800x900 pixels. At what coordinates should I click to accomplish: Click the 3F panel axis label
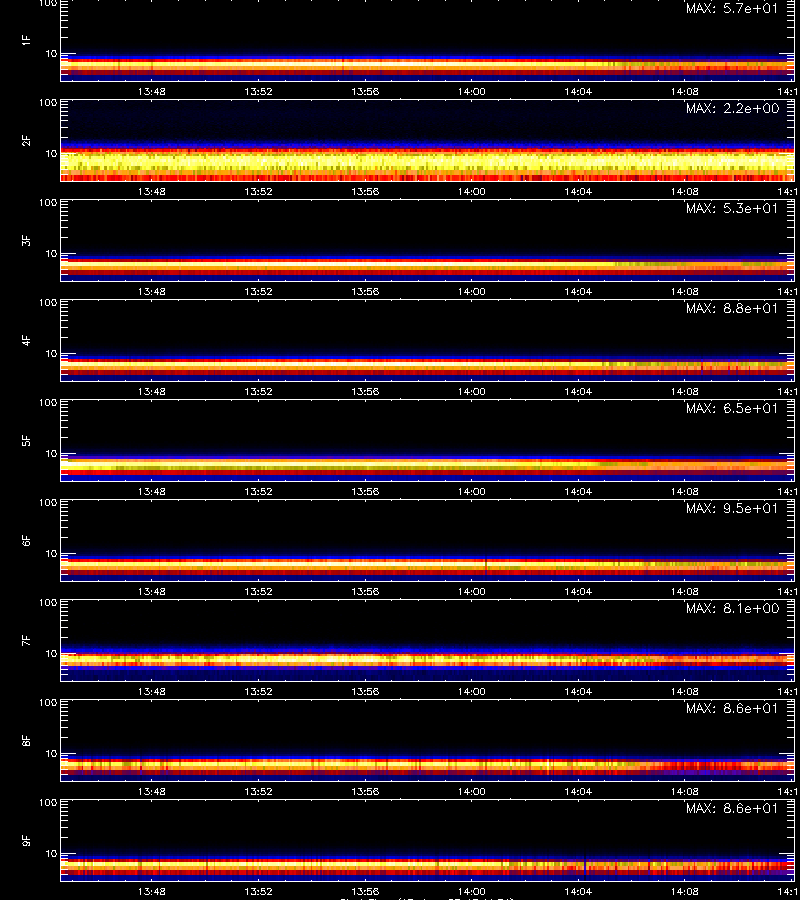26,240
